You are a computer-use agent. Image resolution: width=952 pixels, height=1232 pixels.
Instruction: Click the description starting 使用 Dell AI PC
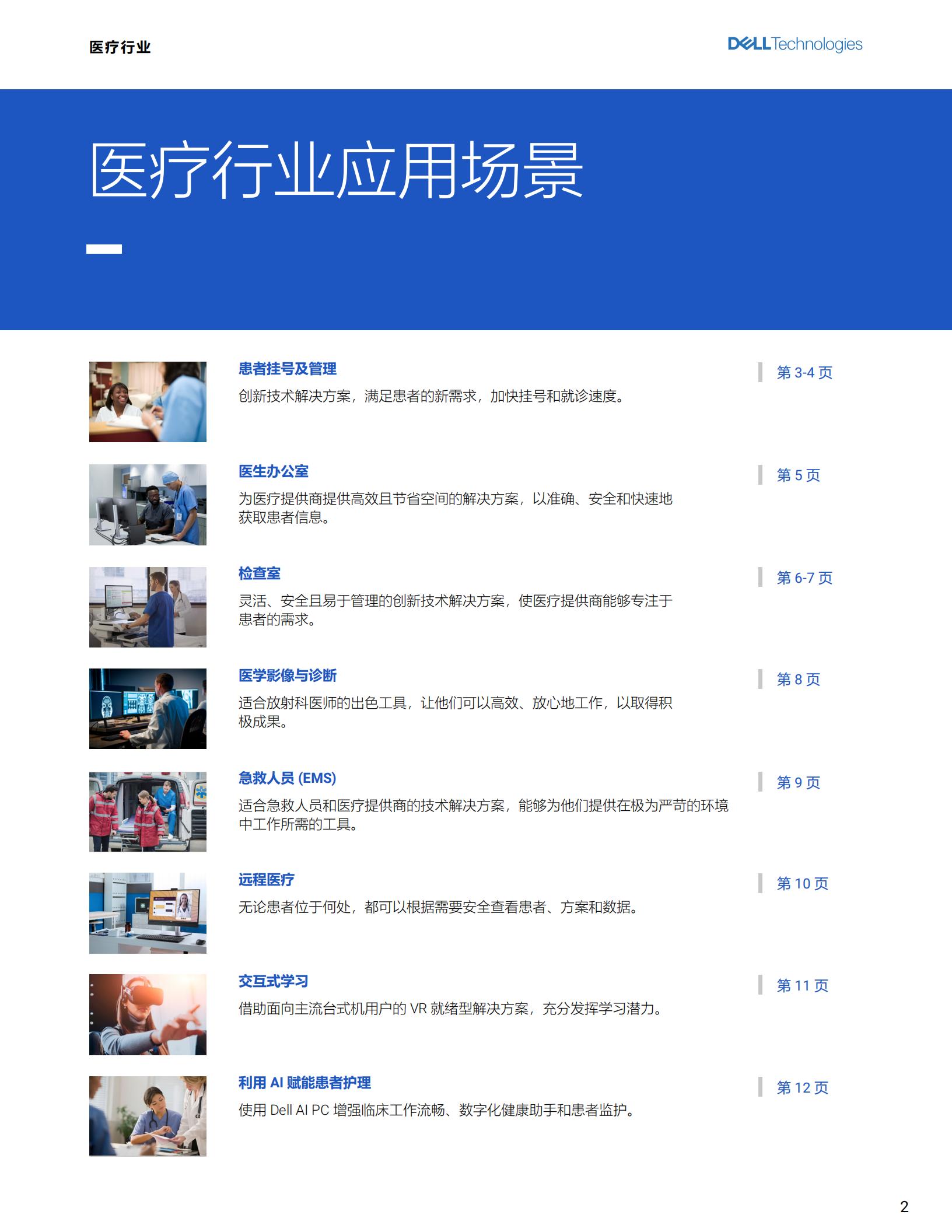tap(437, 1110)
